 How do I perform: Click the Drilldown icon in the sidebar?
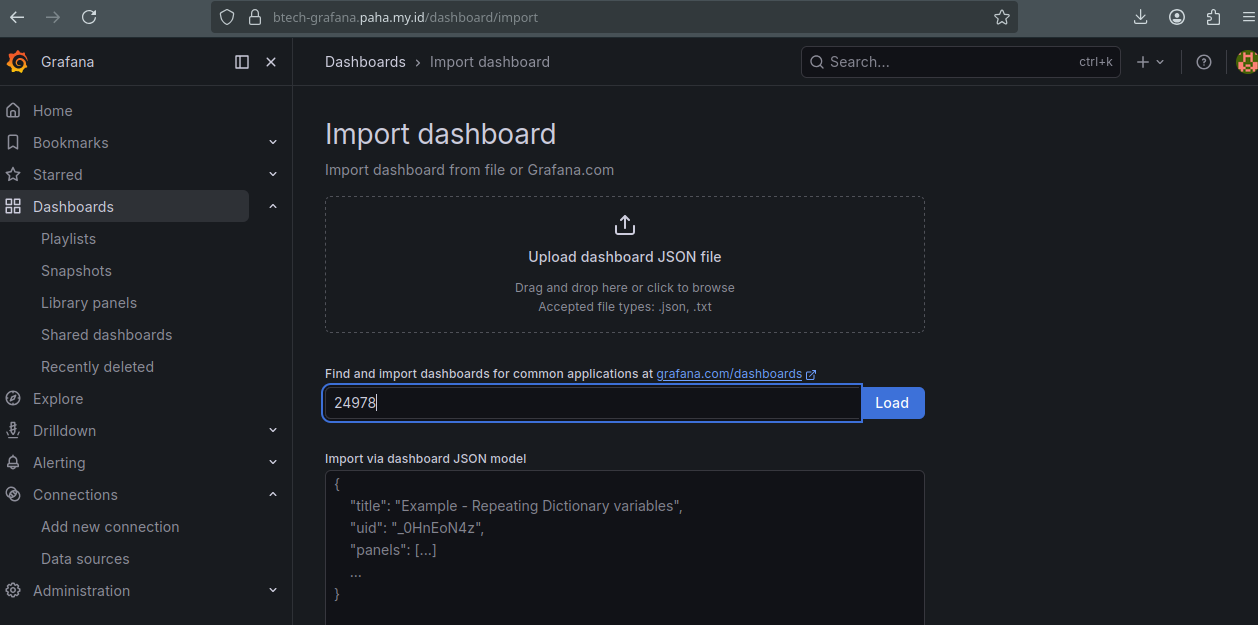(13, 431)
